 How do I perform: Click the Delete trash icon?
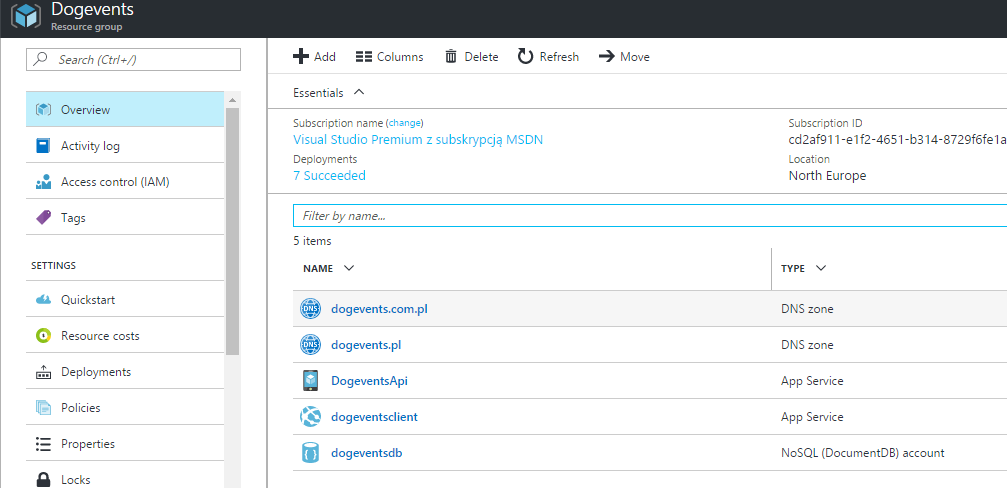(452, 57)
